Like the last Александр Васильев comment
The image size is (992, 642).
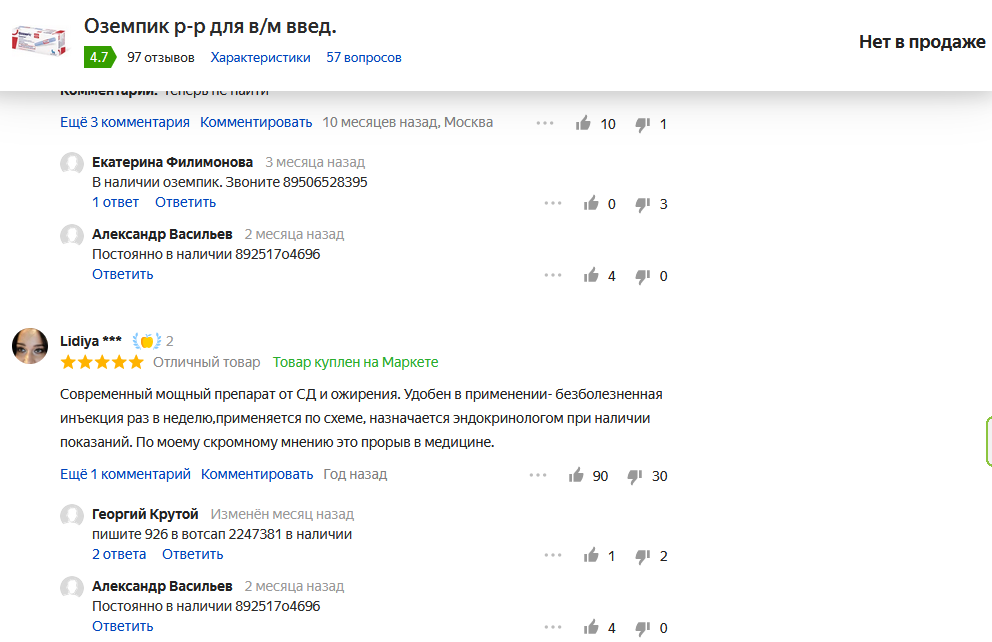click(x=591, y=627)
